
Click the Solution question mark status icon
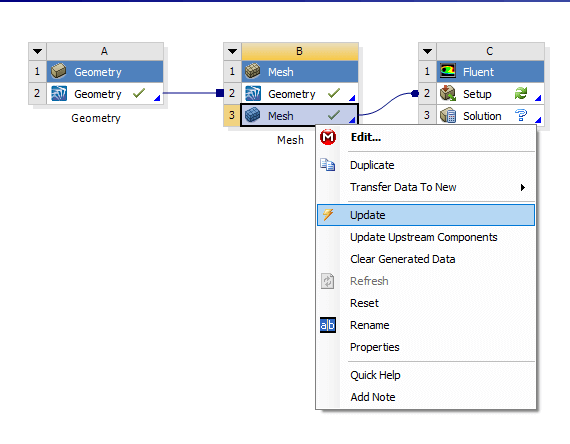tap(521, 115)
